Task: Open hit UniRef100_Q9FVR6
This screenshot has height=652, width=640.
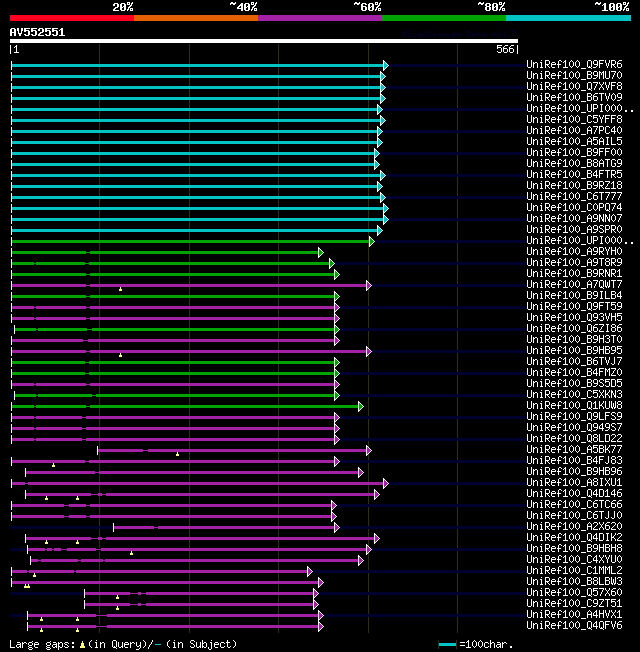Action: coord(574,64)
